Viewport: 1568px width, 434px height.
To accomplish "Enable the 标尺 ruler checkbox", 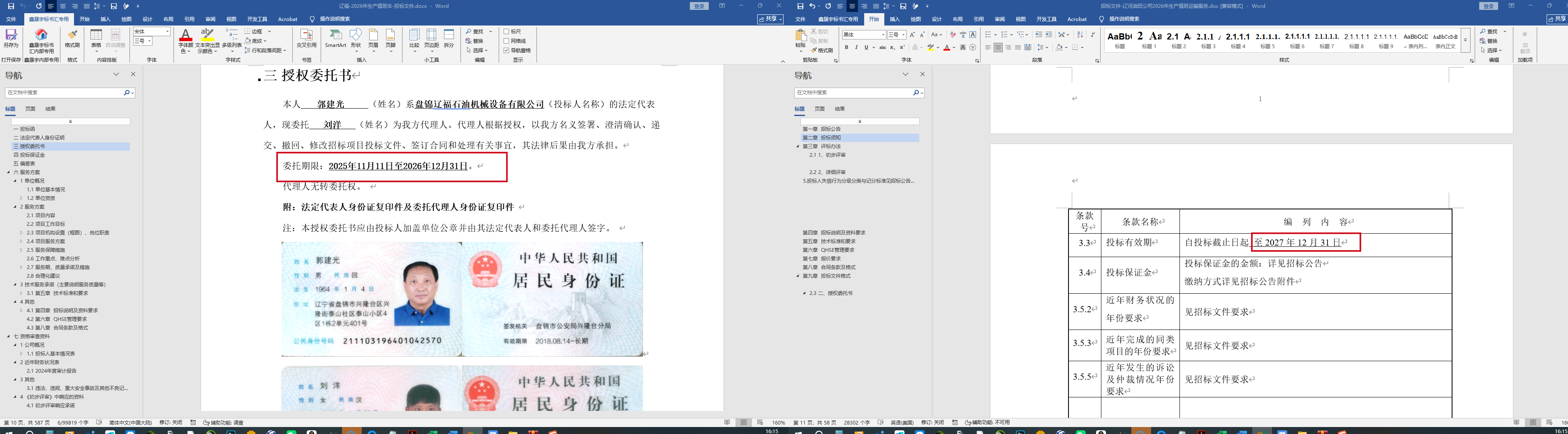I will [x=506, y=32].
